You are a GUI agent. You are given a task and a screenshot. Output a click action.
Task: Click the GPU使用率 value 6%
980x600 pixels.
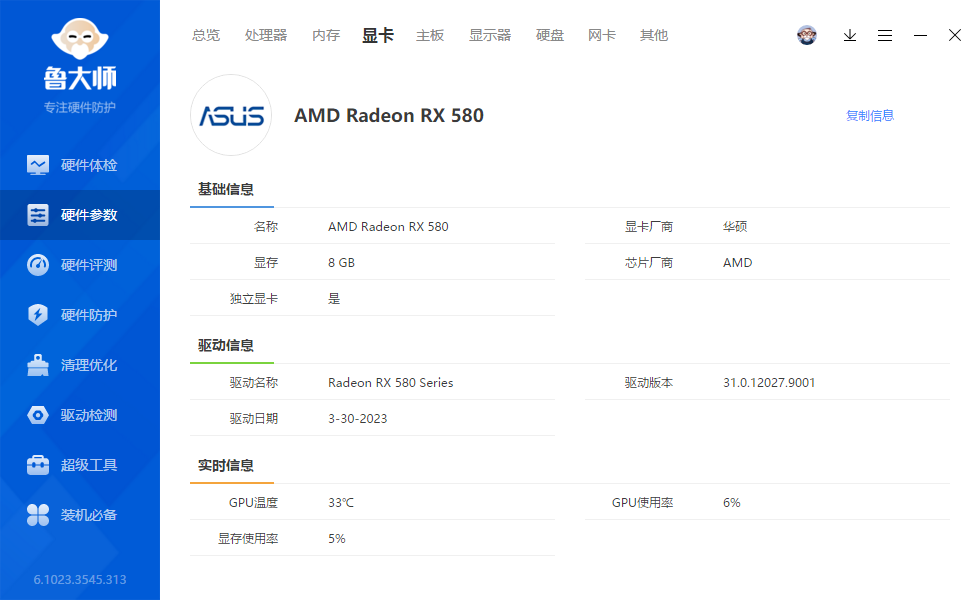click(x=732, y=503)
